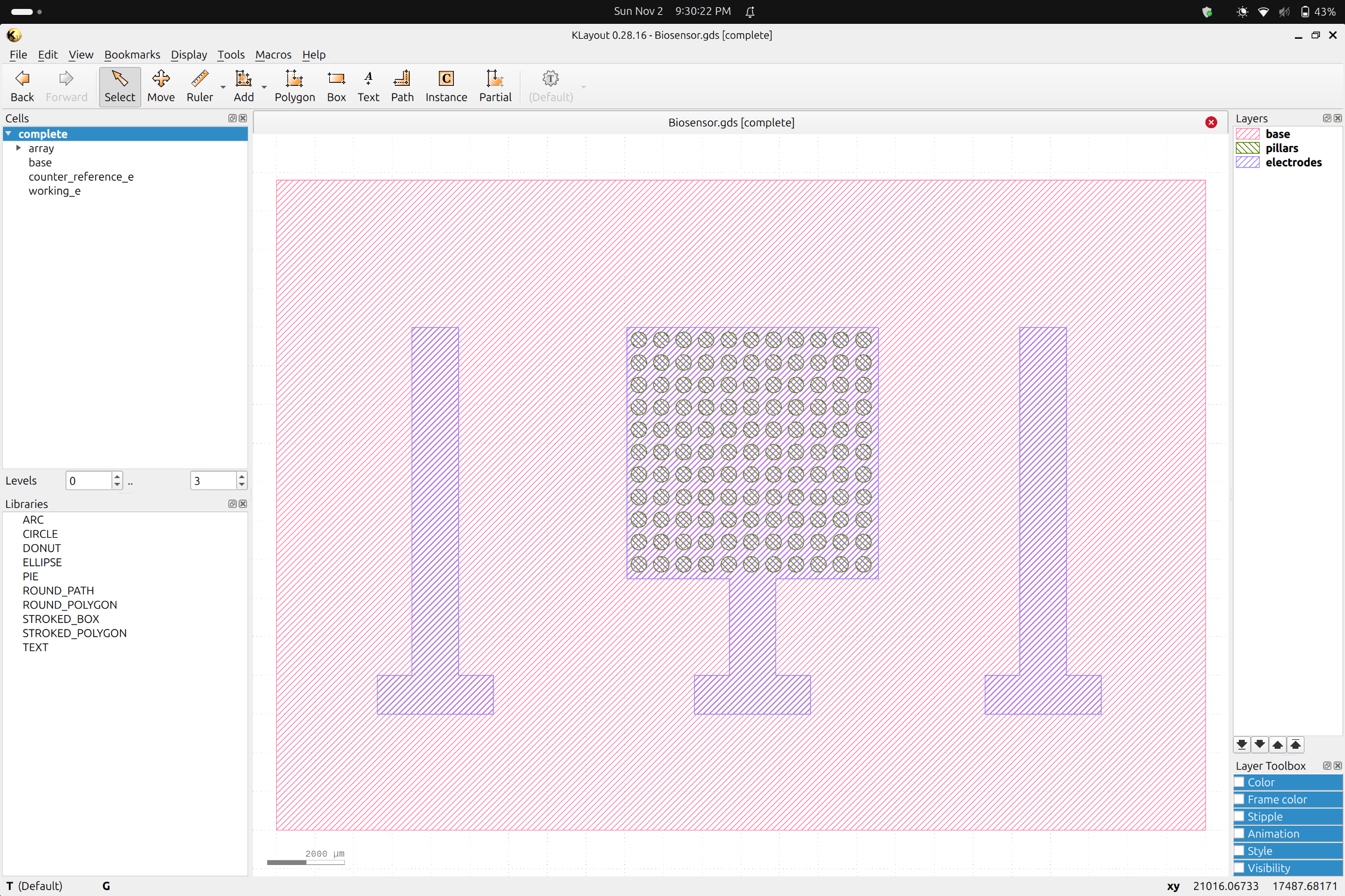Select the working_e cell
This screenshot has width=1345, height=896.
[54, 191]
